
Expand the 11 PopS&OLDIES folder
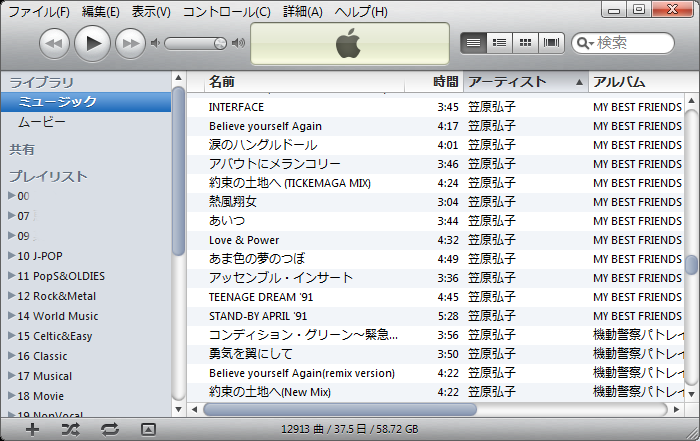(x=12, y=275)
